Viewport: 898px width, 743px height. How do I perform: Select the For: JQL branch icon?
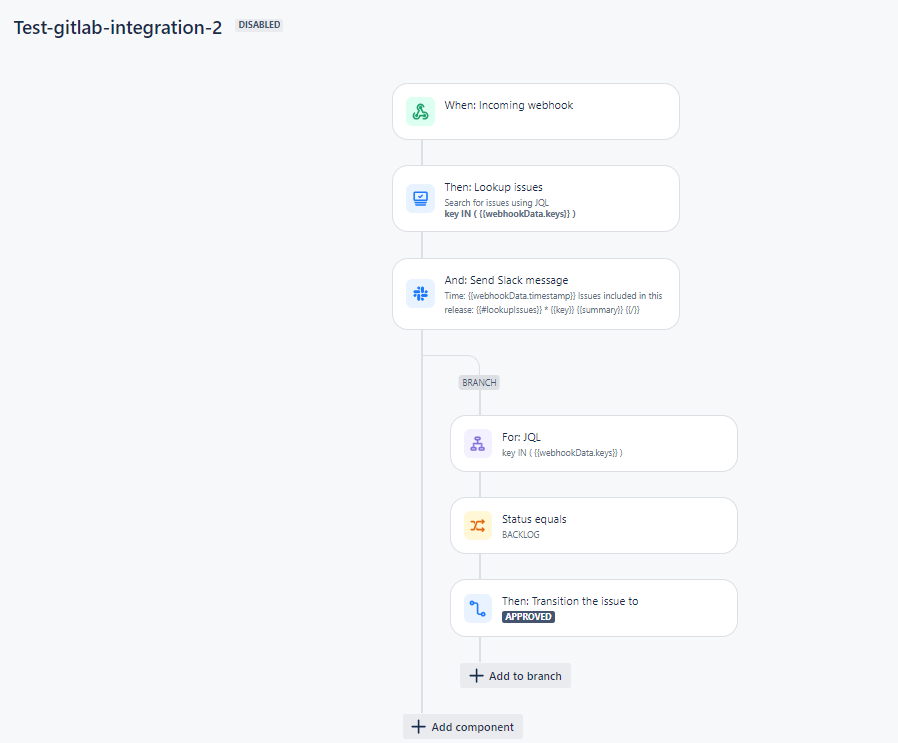(478, 443)
